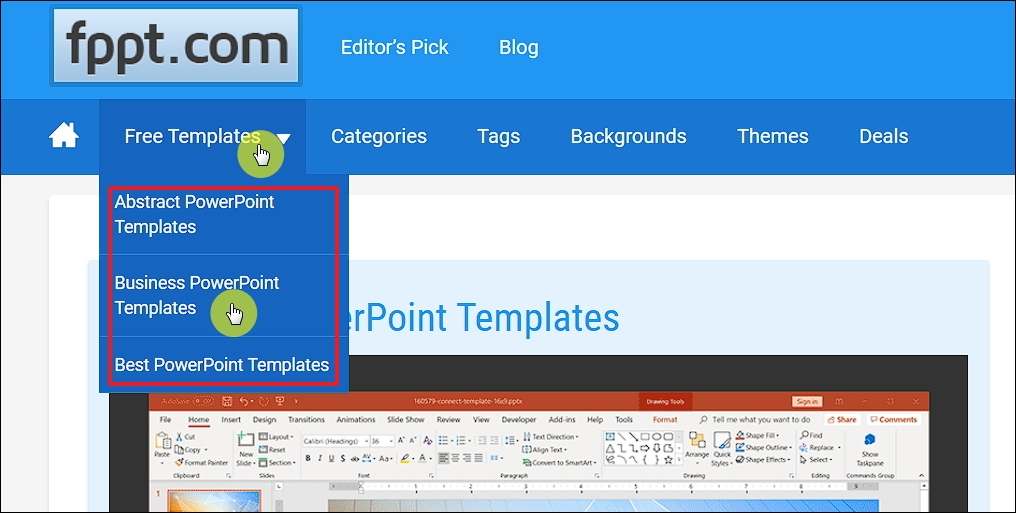Click the Share button in PowerPoint
The image size is (1016, 513).
[x=842, y=420]
